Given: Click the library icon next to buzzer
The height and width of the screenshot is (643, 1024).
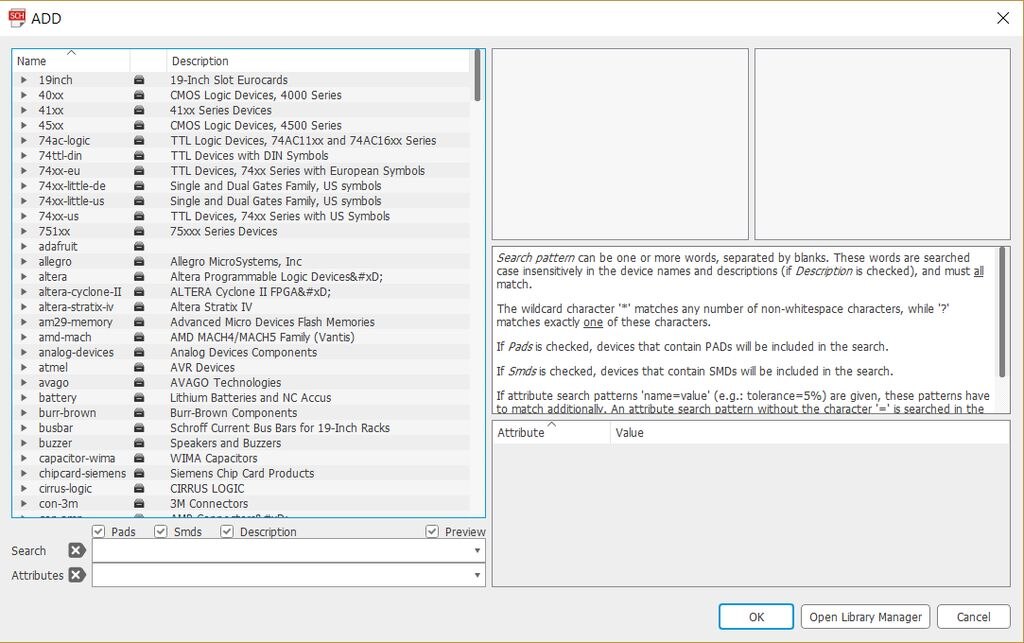Looking at the screenshot, I should click(x=138, y=443).
